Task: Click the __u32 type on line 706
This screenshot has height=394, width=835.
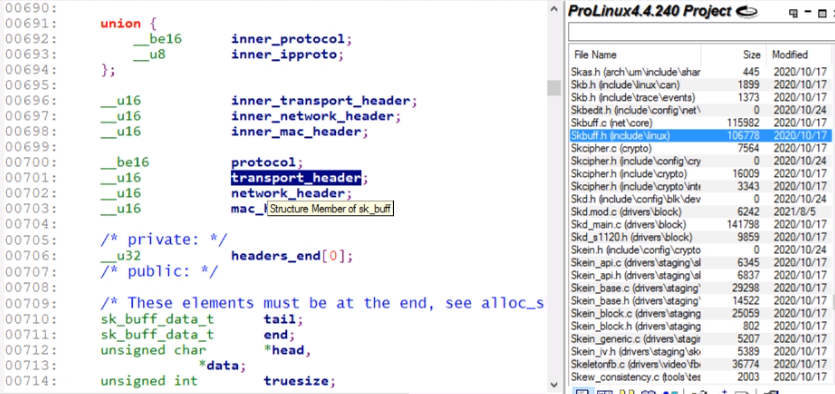Action: click(120, 256)
